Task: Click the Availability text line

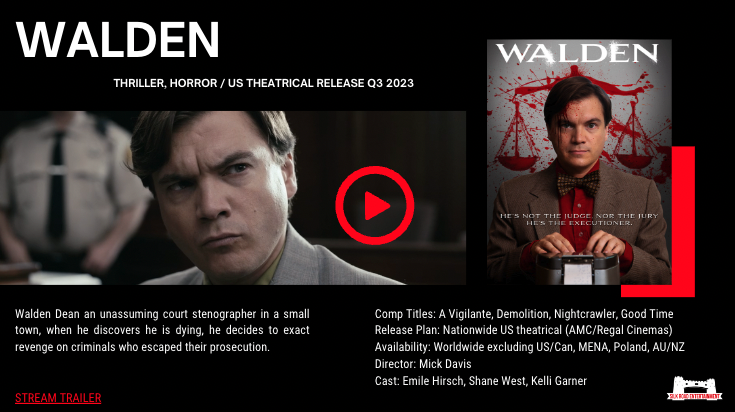Action: tap(530, 347)
